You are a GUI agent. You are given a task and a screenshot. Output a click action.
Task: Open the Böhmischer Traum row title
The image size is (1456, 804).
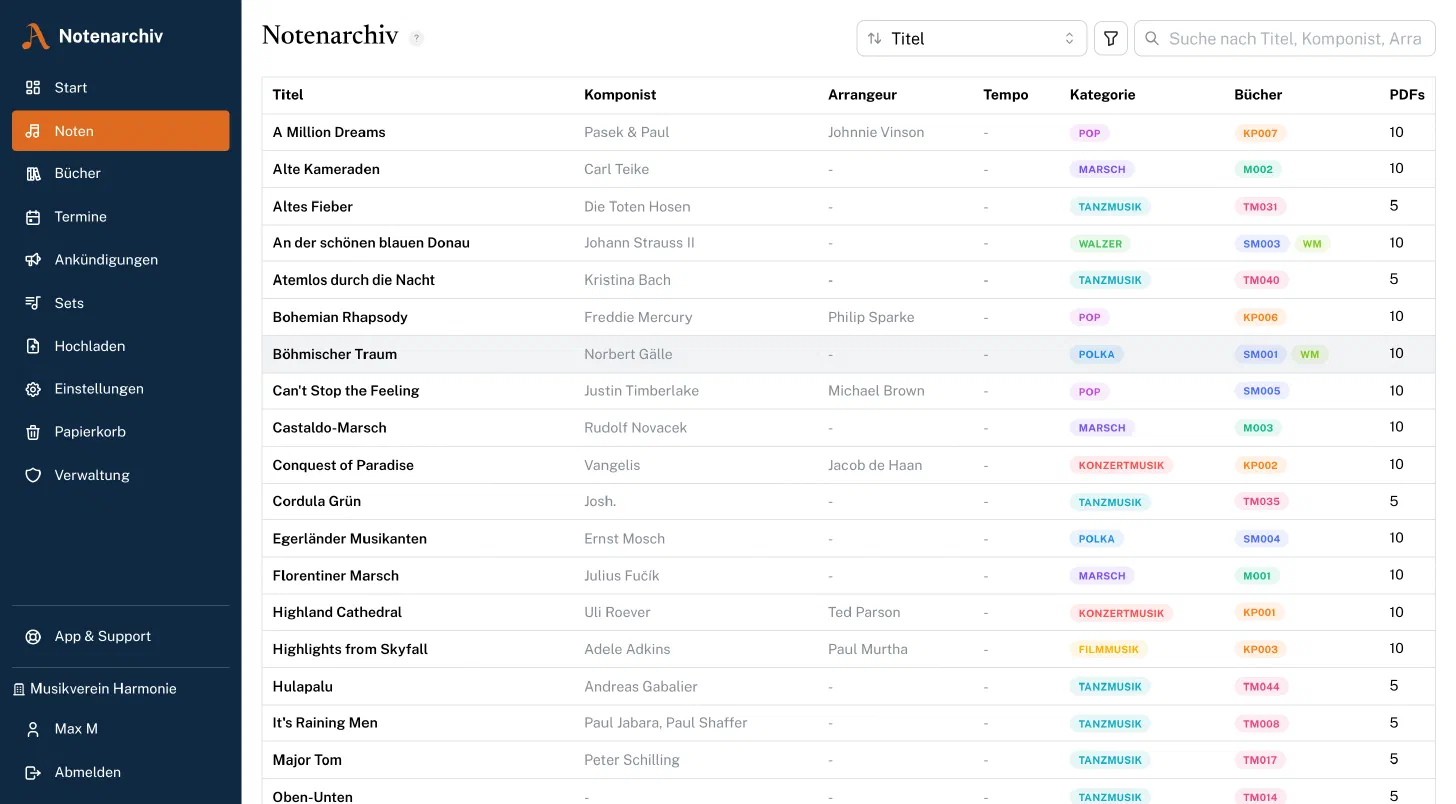coord(335,354)
